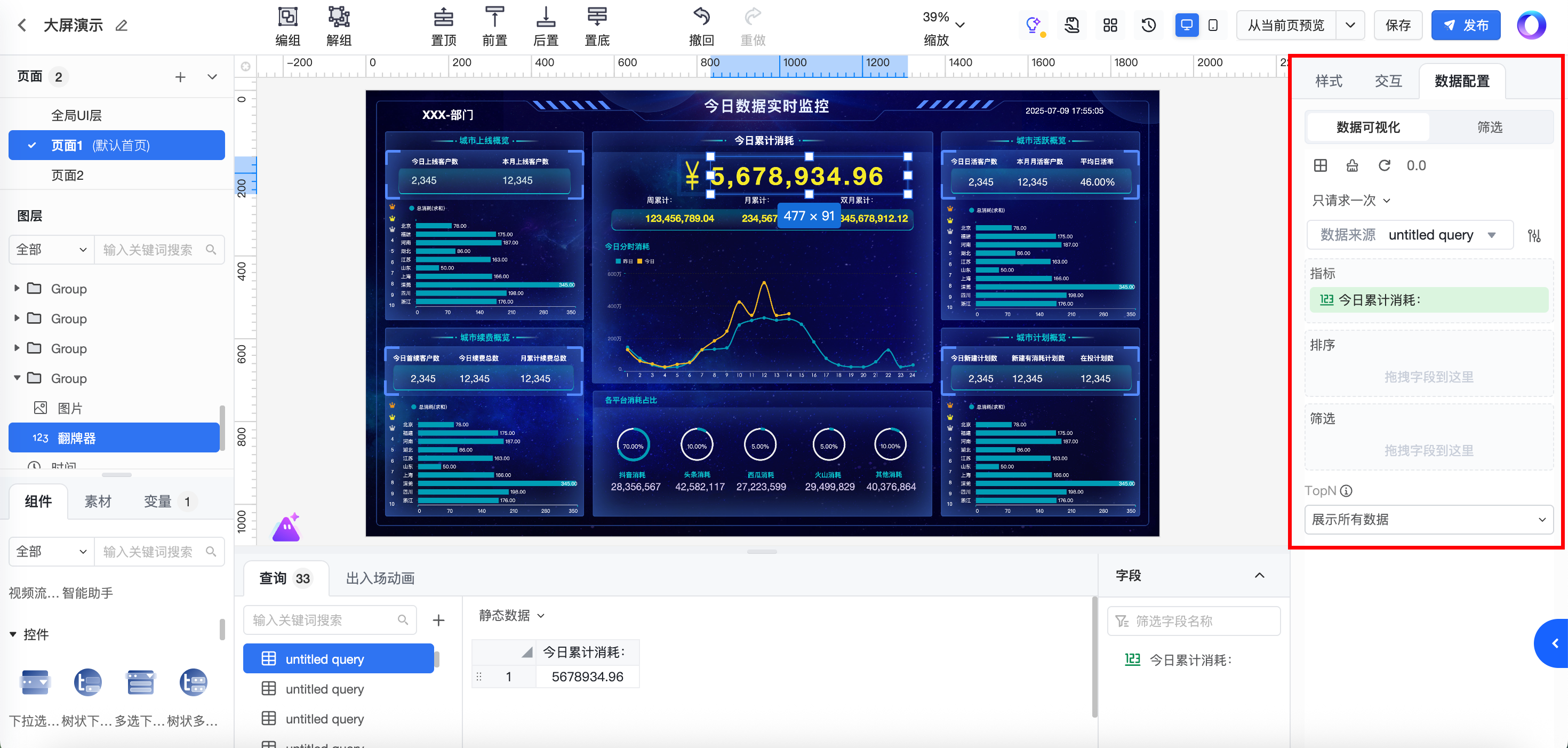Open the version history clock icon
Screen dimensions: 1568x748
(x=1149, y=26)
